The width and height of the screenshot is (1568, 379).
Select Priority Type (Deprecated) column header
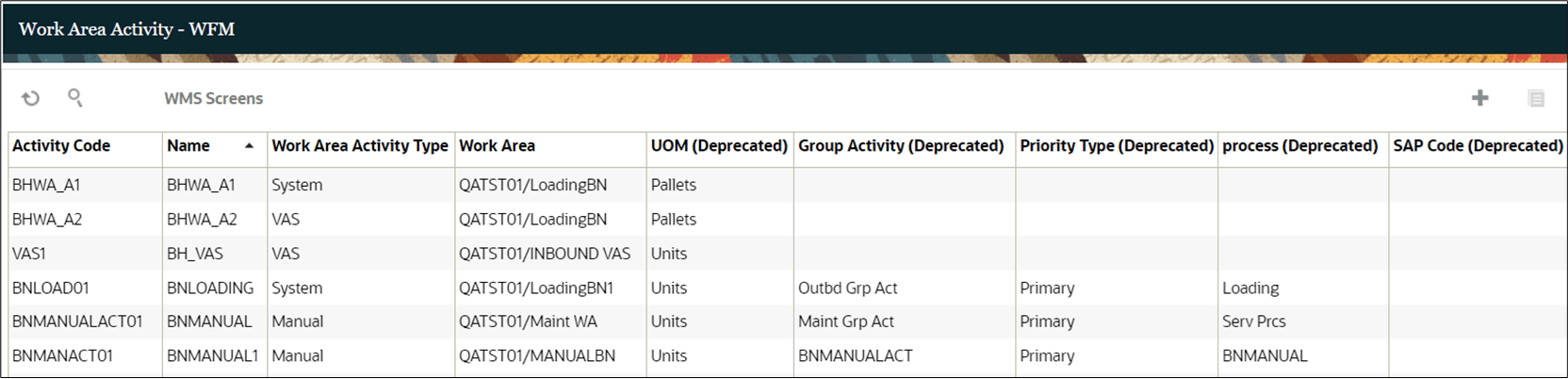tap(1117, 146)
